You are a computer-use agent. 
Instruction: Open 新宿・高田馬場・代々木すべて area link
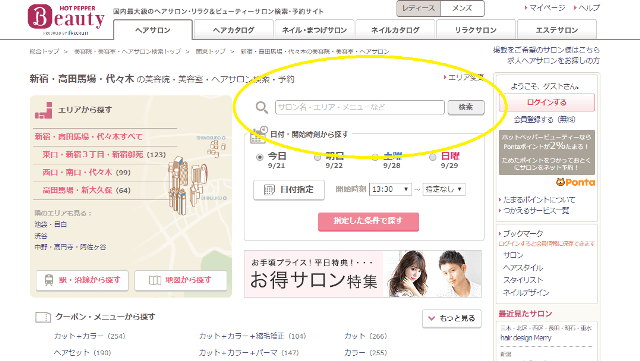[x=89, y=136]
